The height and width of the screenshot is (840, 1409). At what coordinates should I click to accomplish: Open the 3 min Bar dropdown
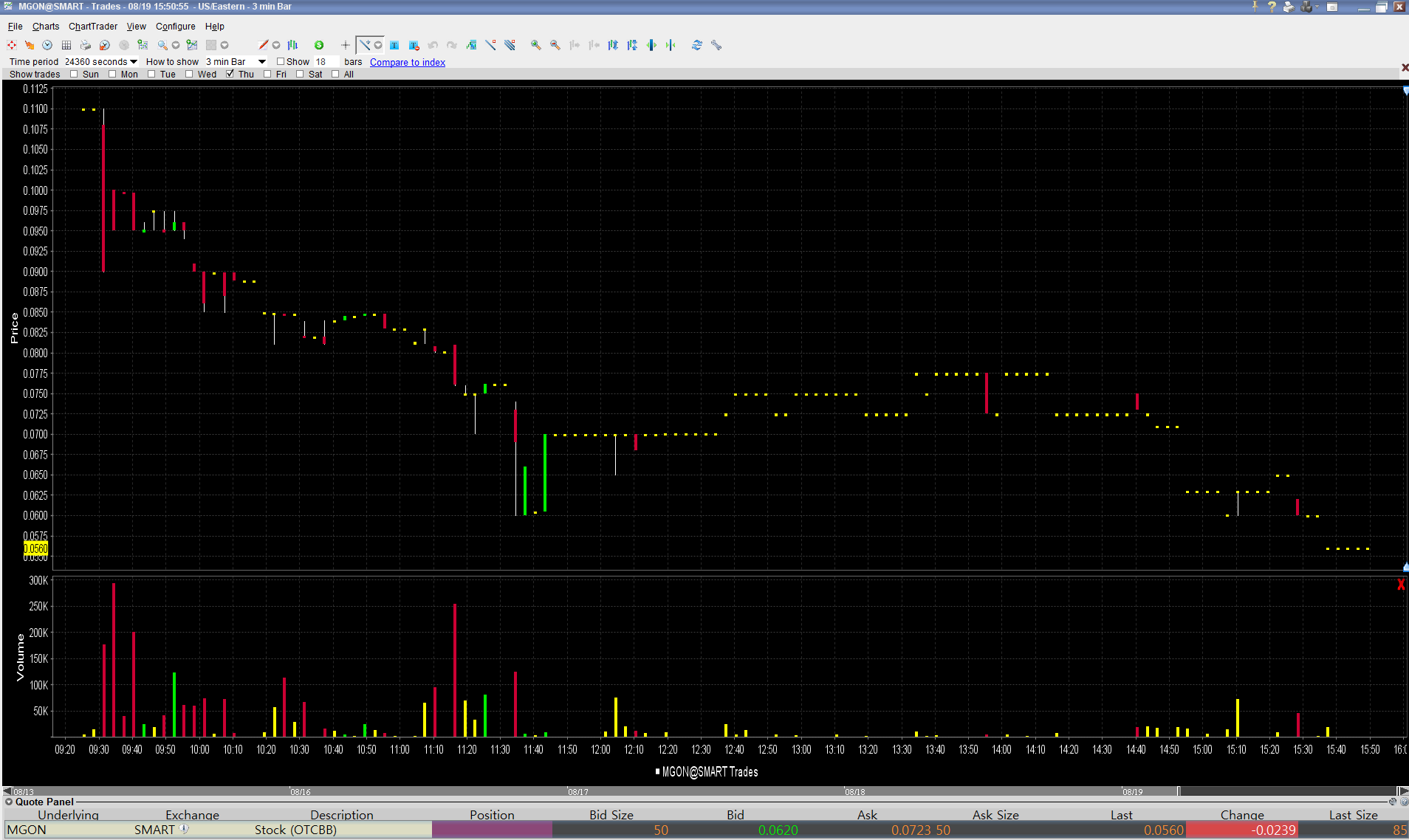(262, 62)
